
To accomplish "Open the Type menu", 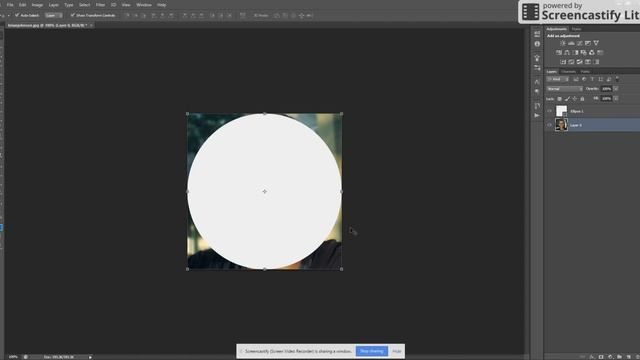I will tap(69, 5).
